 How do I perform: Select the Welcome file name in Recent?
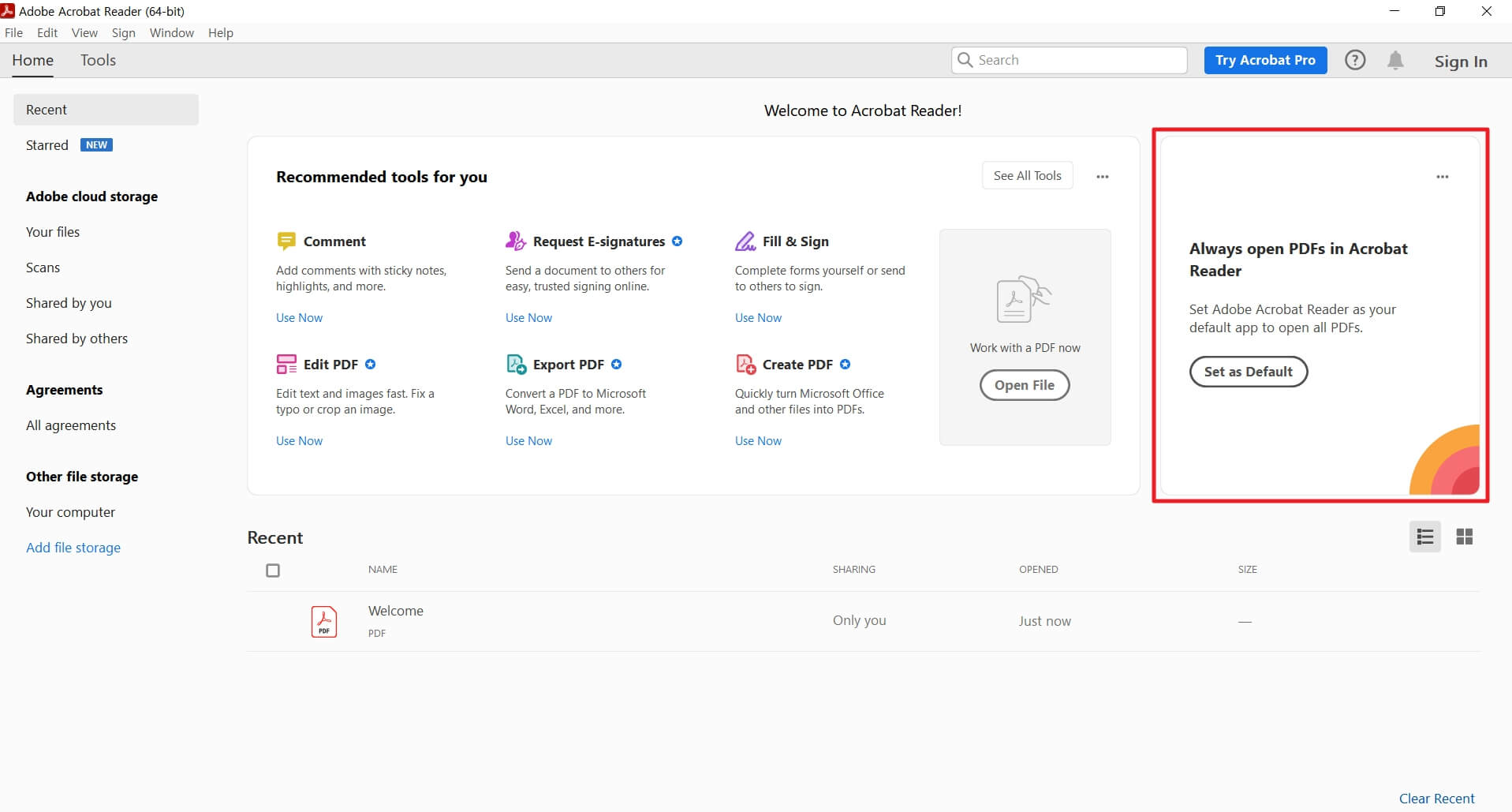click(x=396, y=611)
